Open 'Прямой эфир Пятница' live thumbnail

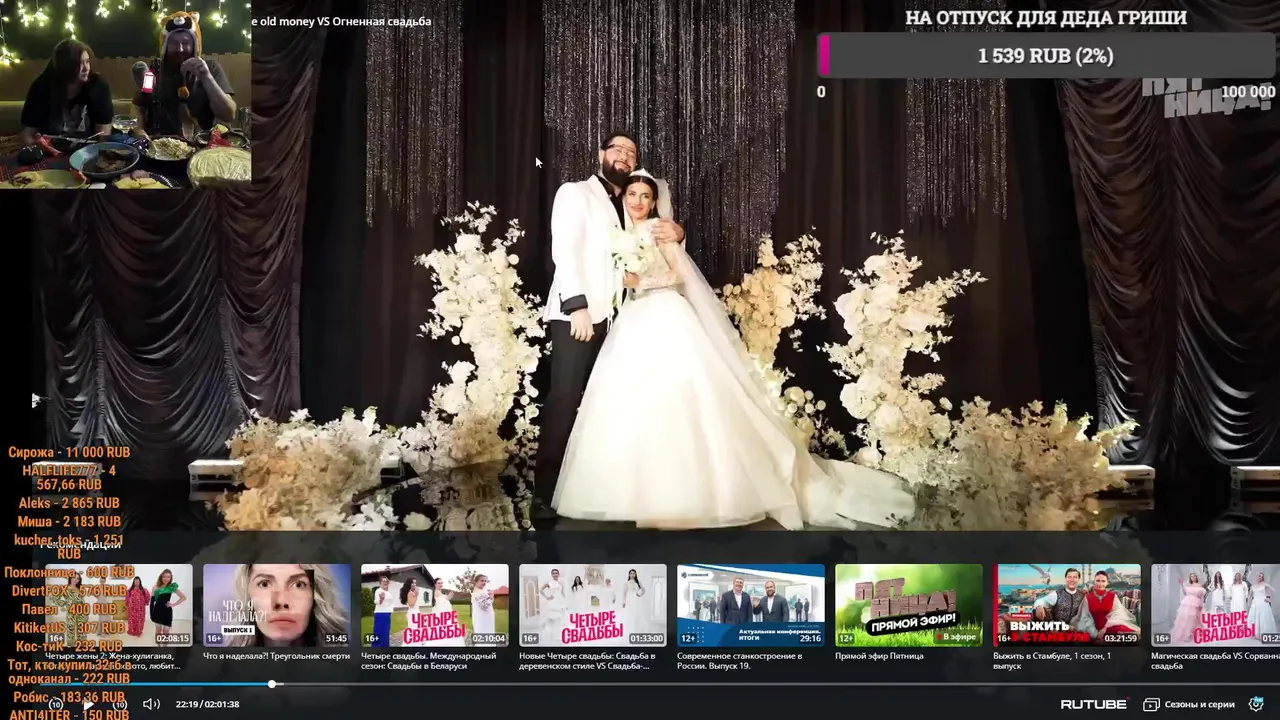pyautogui.click(x=909, y=605)
